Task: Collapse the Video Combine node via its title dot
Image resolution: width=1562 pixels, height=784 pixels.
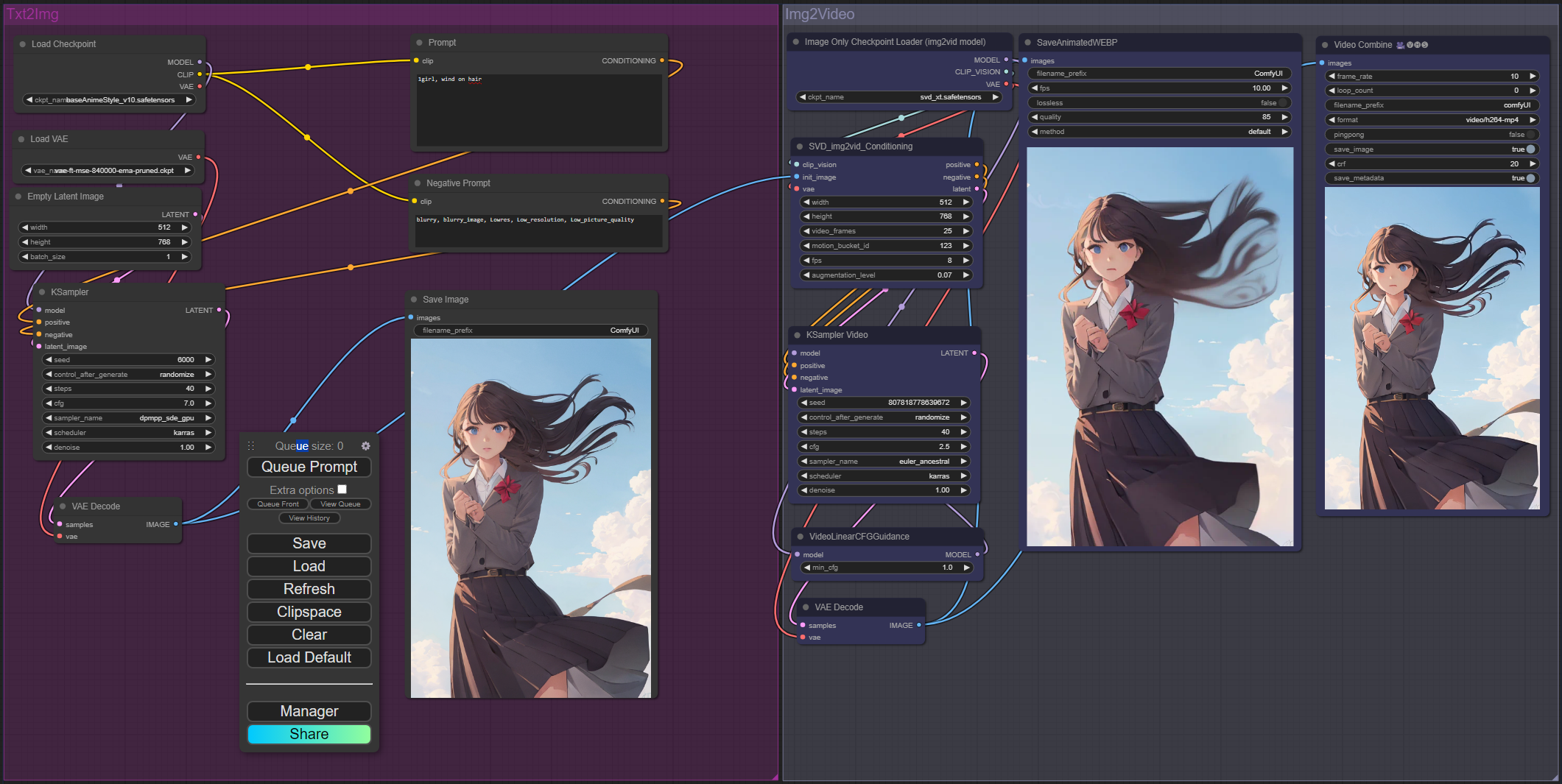Action: pos(1324,45)
